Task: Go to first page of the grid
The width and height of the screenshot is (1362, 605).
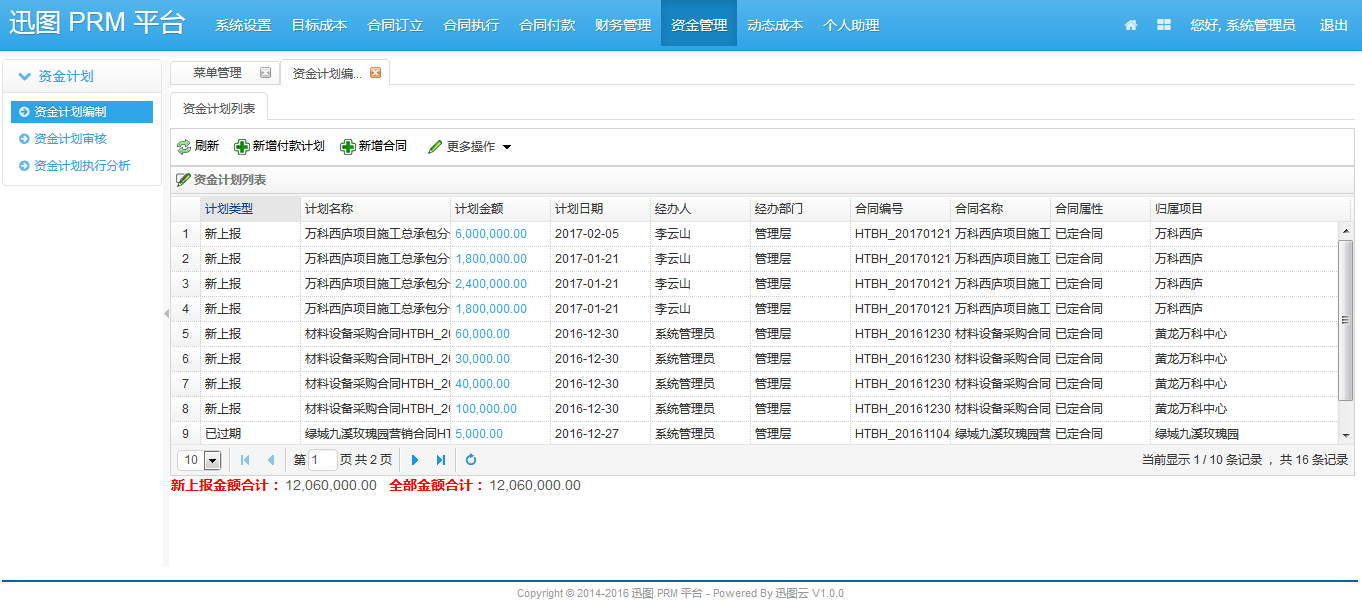Action: pyautogui.click(x=245, y=460)
